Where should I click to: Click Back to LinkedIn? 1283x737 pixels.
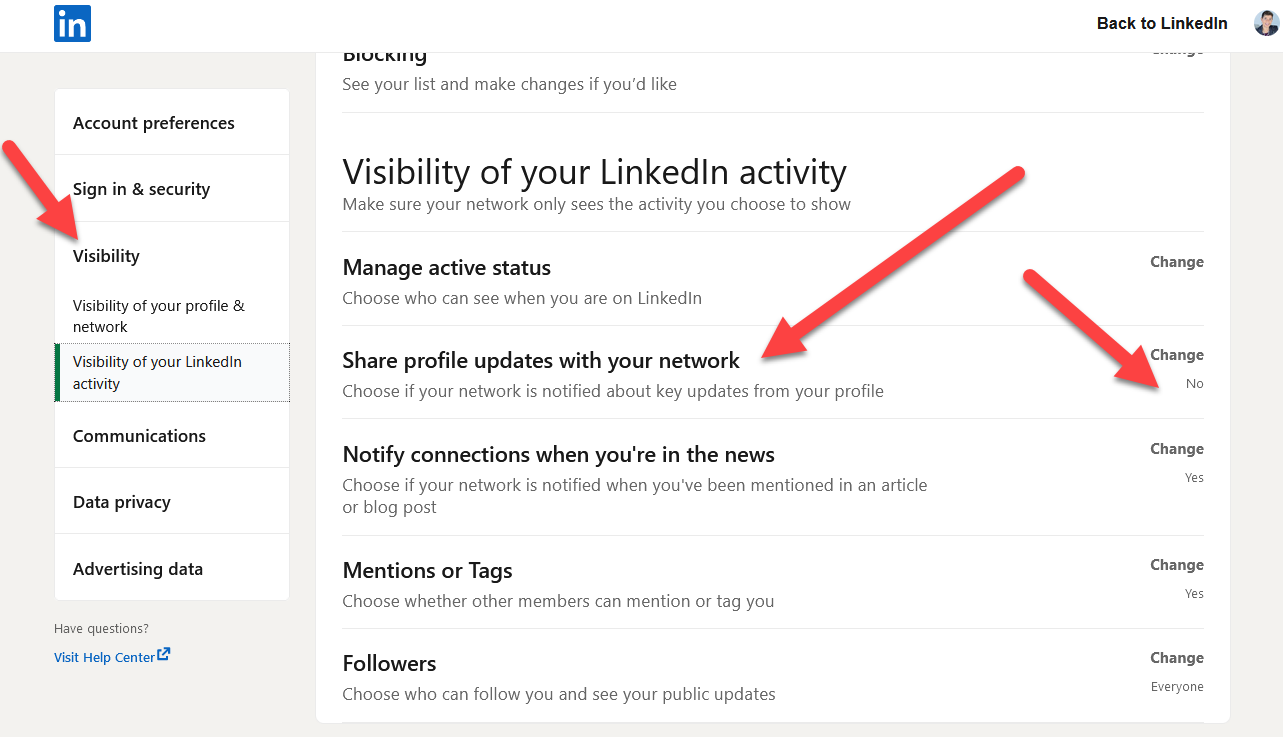[1162, 23]
